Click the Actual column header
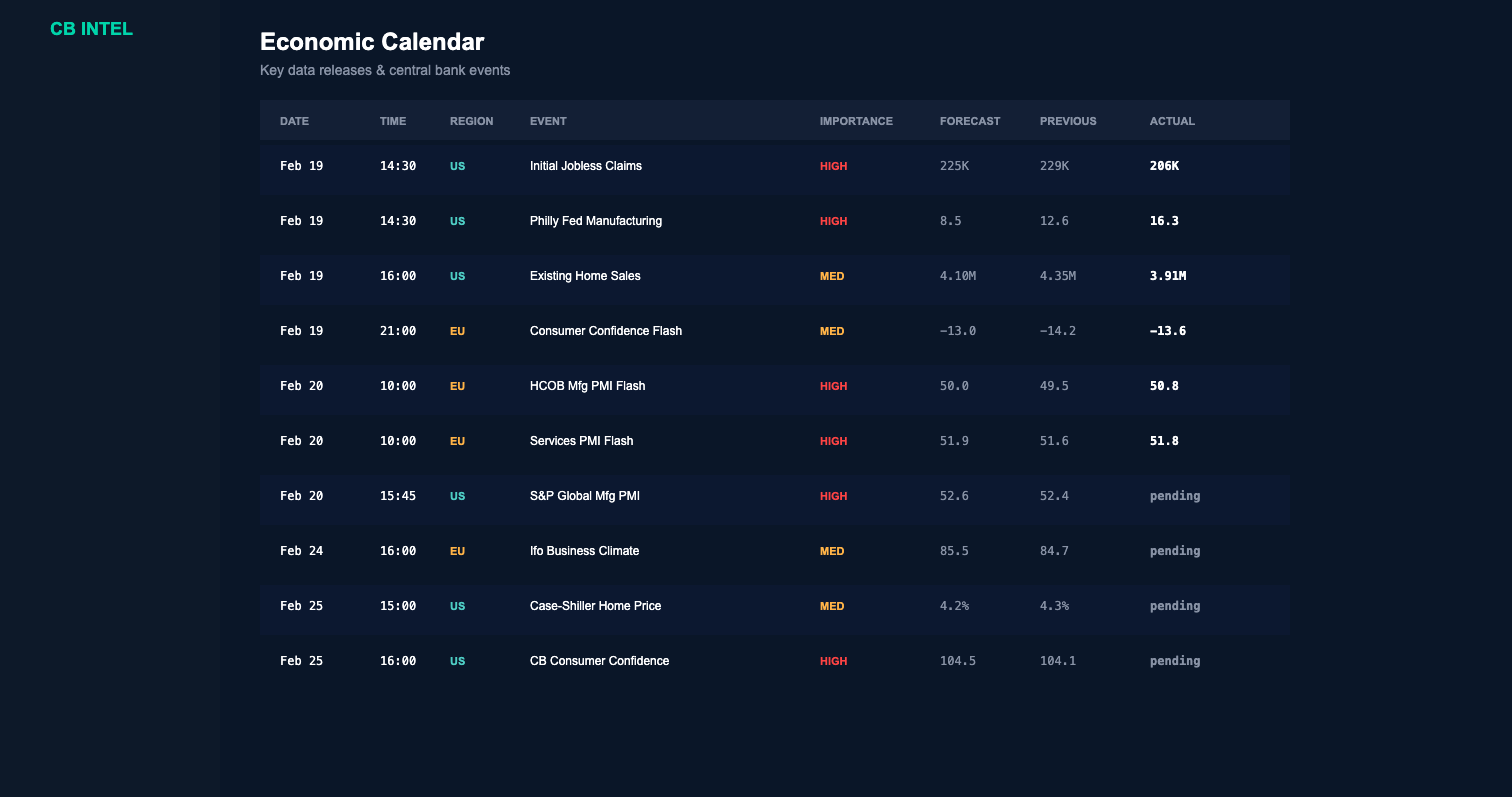This screenshot has height=797, width=1512. coord(1172,121)
